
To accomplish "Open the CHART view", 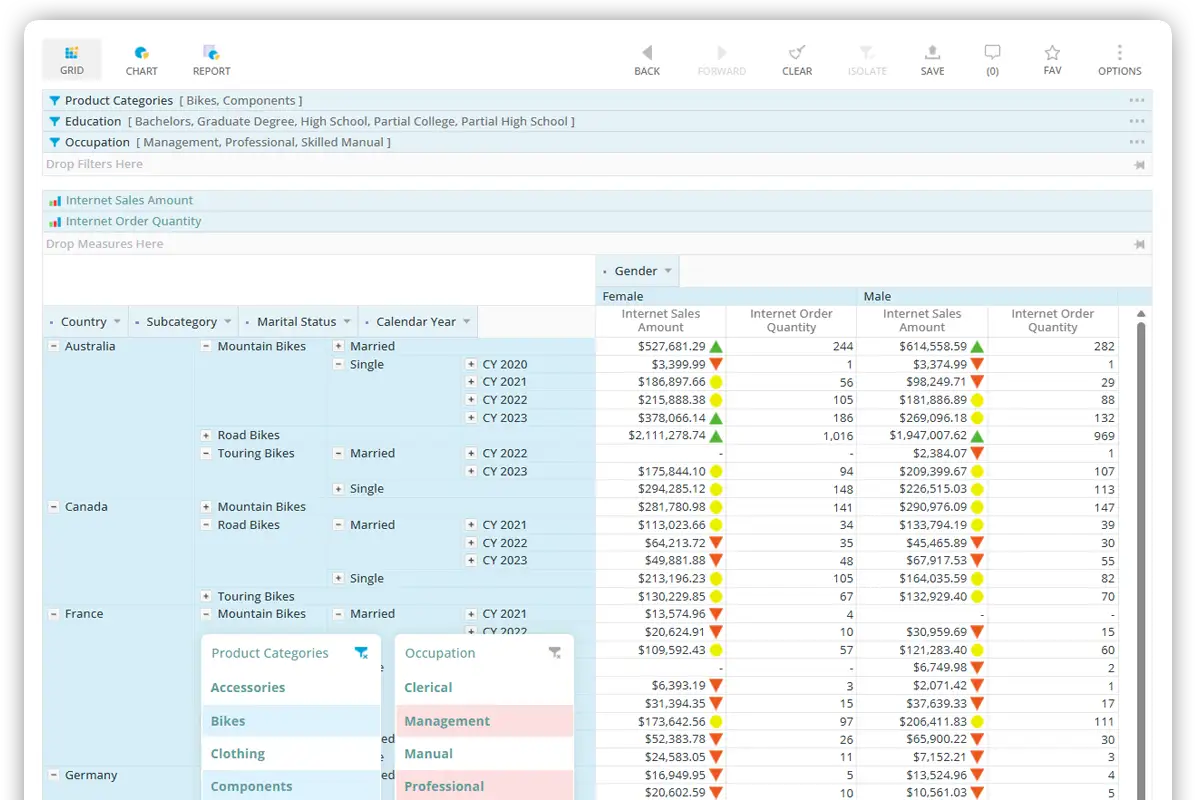I will 141,60.
